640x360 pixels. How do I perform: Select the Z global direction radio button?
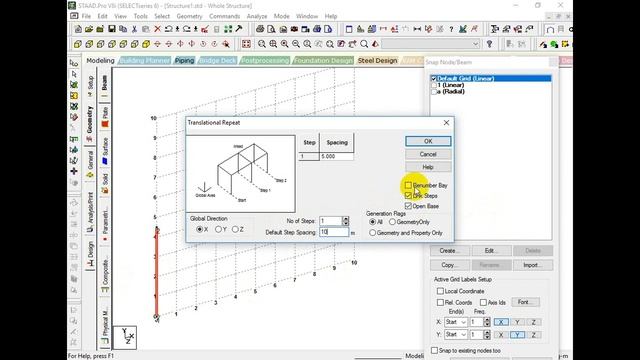pos(235,229)
